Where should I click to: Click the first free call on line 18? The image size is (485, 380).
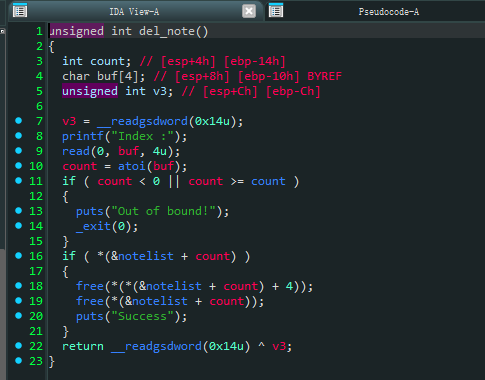point(90,286)
